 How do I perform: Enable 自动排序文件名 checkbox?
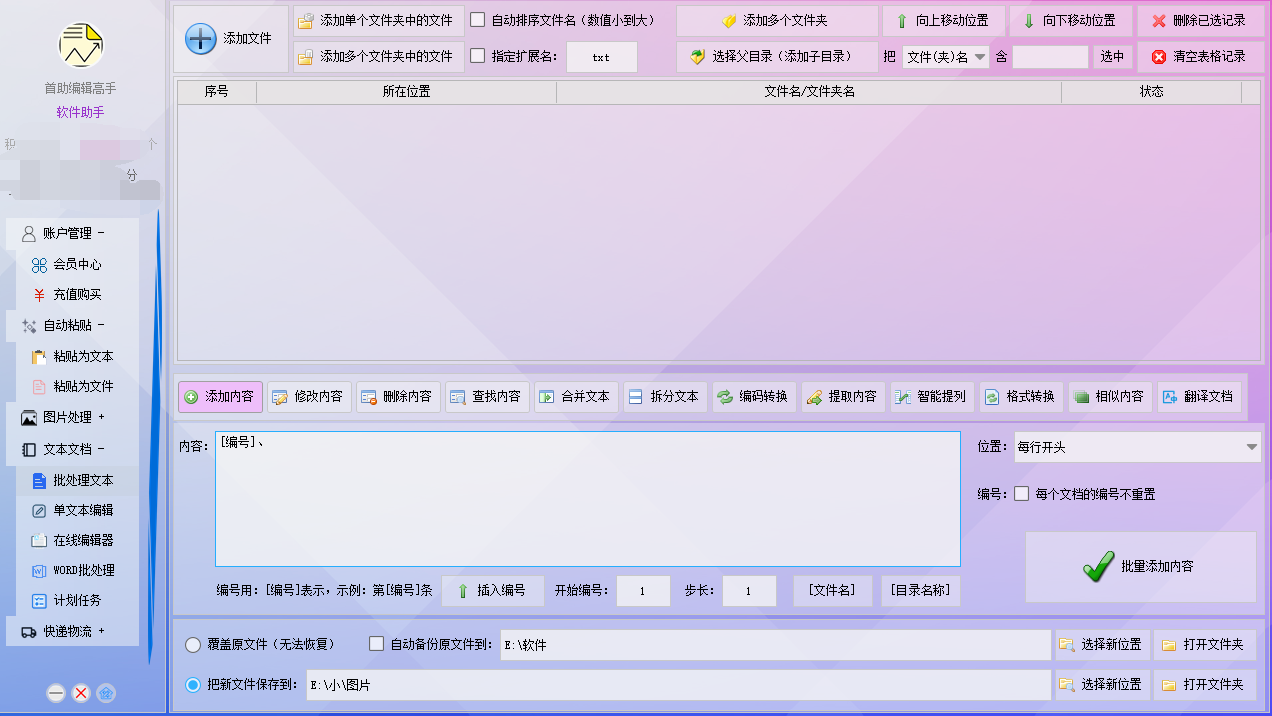tap(478, 20)
